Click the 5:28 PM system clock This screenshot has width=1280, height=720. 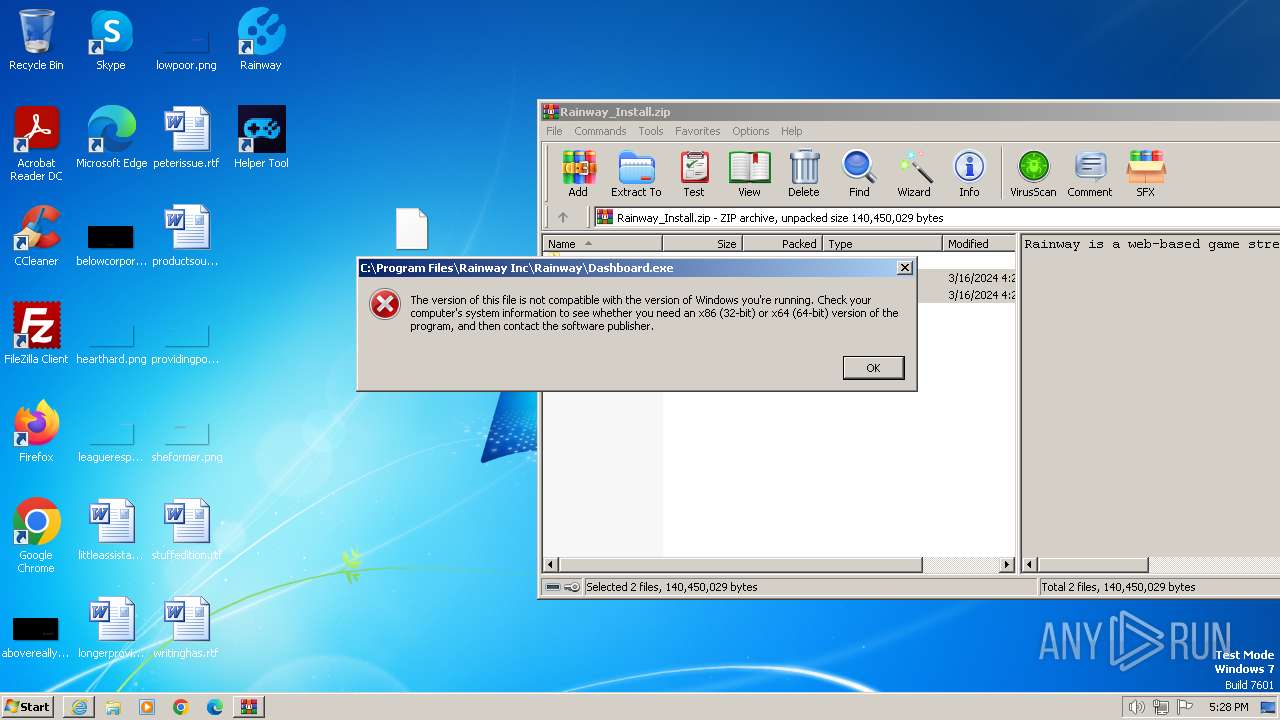pyautogui.click(x=1228, y=707)
